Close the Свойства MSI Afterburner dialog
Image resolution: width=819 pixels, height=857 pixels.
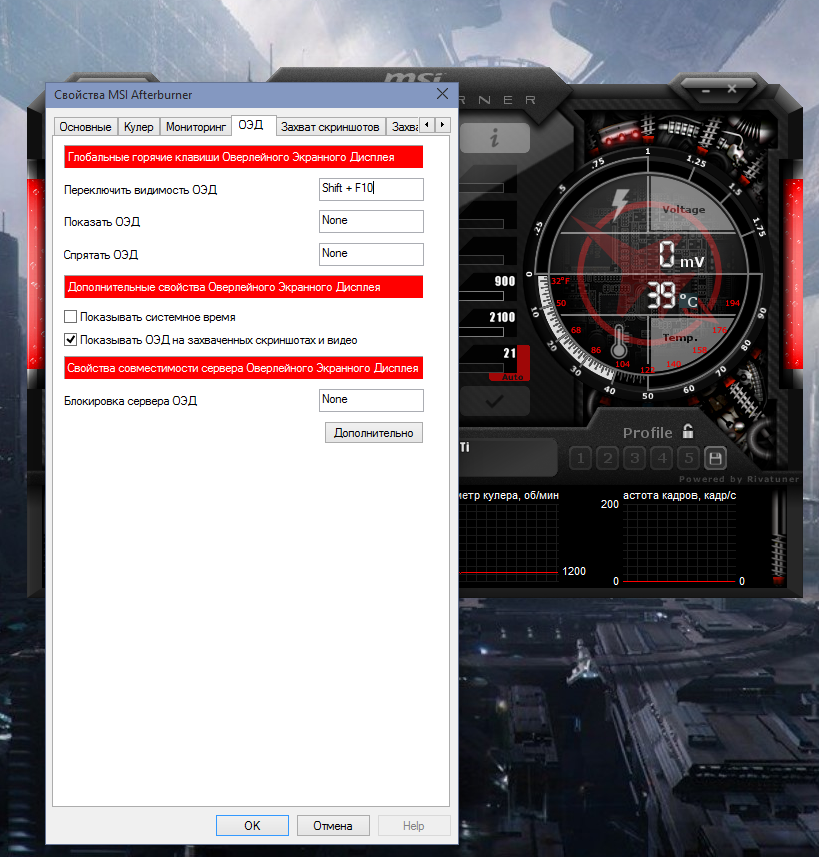click(x=442, y=94)
